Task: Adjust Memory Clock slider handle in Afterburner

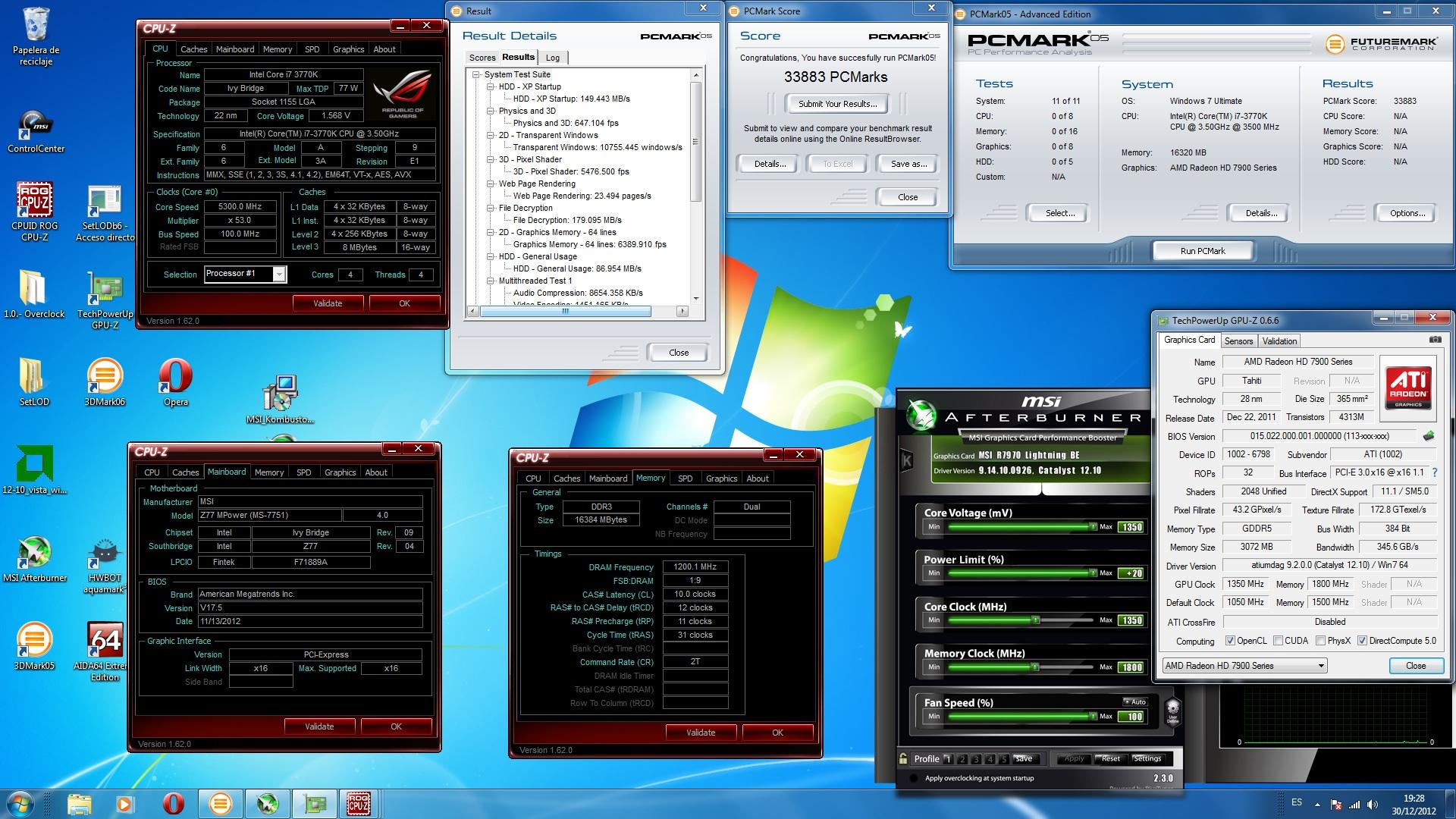Action: coord(1034,667)
